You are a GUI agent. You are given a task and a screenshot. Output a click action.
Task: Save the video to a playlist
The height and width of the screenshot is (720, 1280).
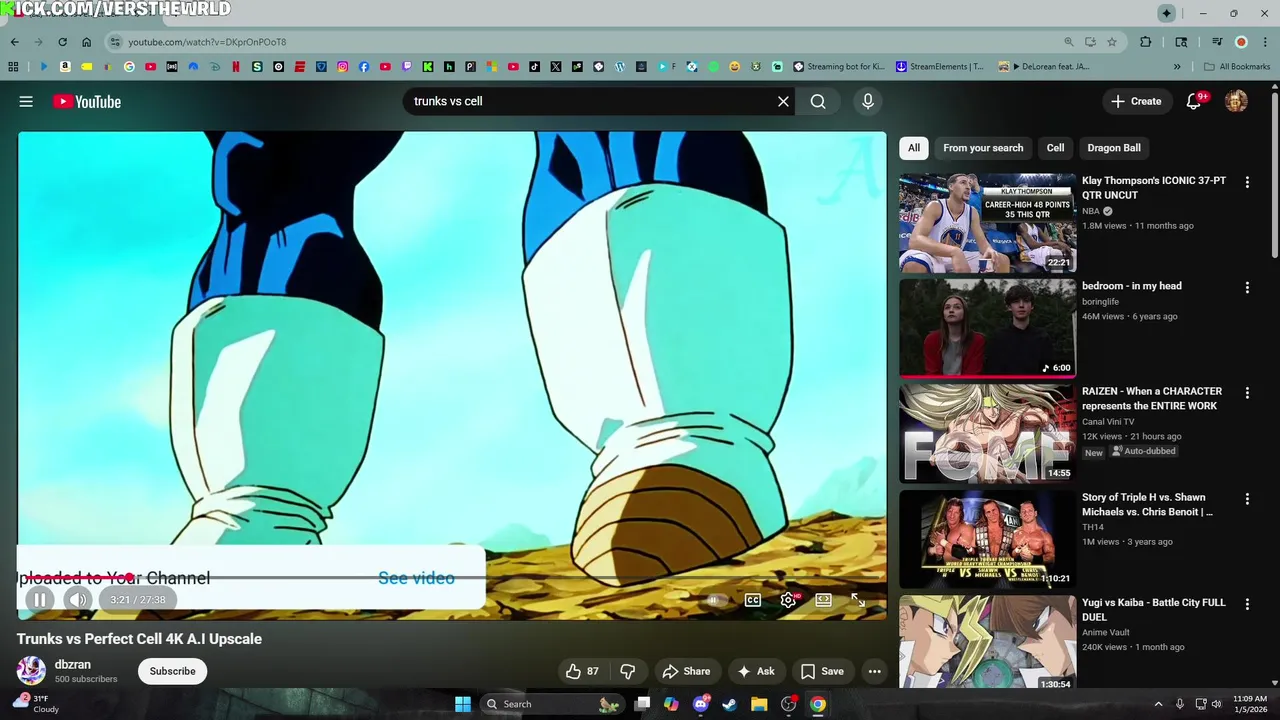pos(822,671)
